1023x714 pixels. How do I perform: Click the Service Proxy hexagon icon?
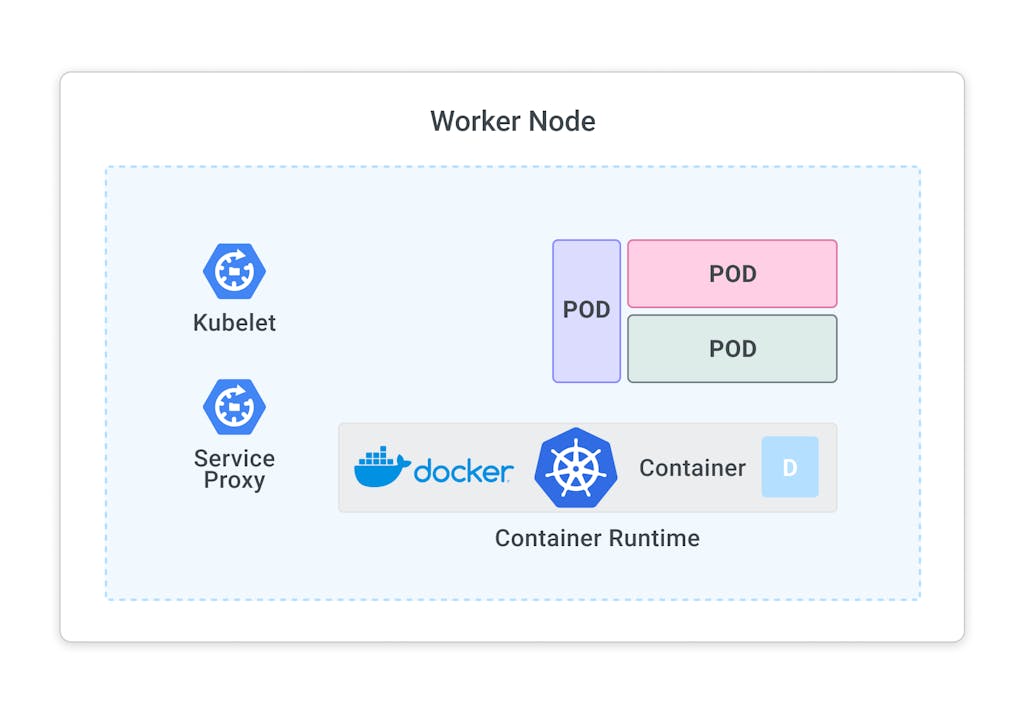pyautogui.click(x=234, y=407)
